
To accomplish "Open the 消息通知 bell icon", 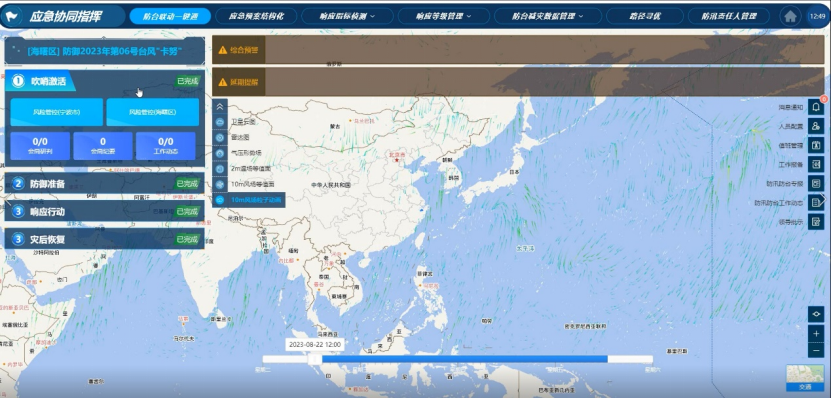I will click(x=816, y=107).
